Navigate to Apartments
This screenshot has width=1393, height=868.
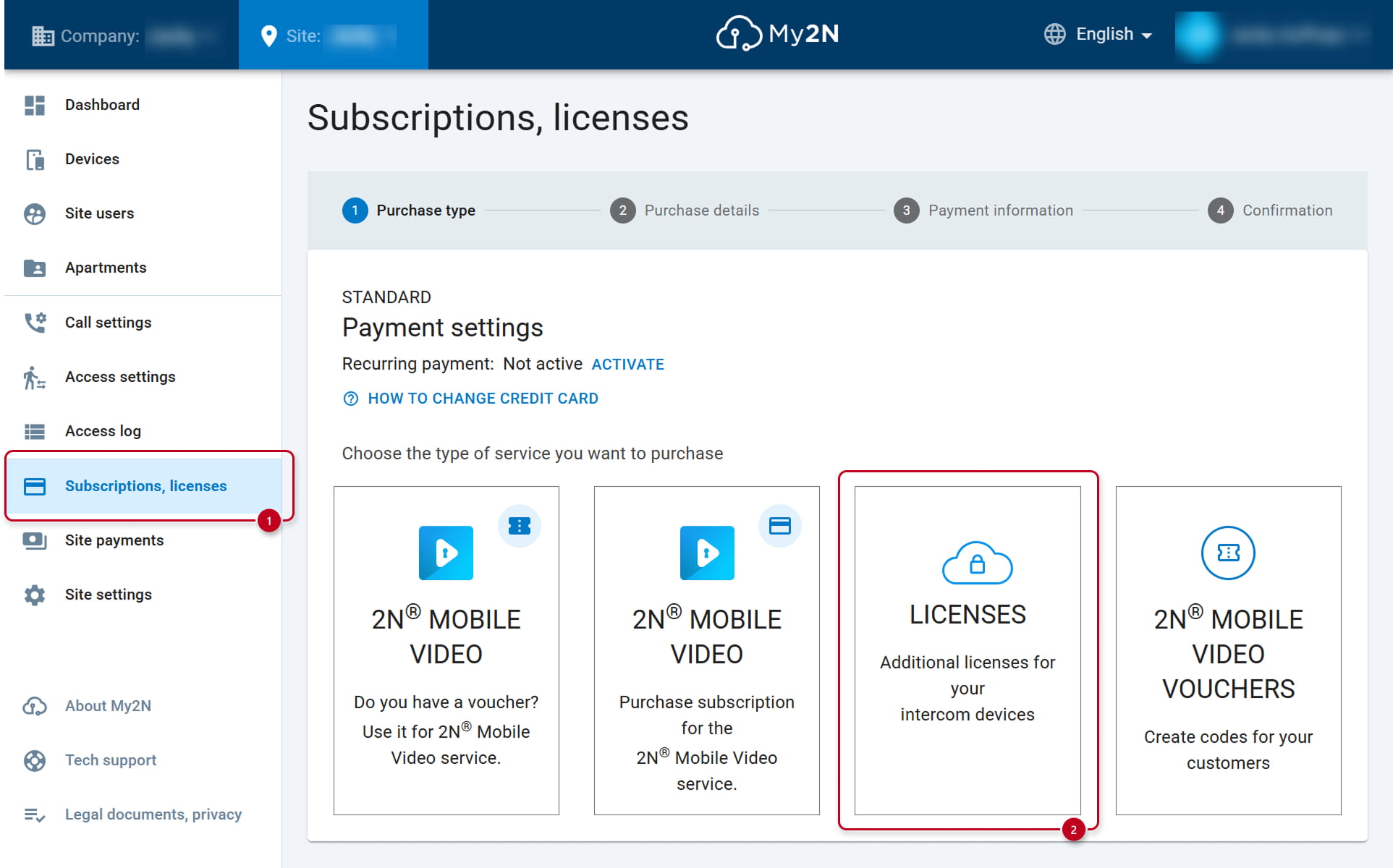click(x=143, y=268)
